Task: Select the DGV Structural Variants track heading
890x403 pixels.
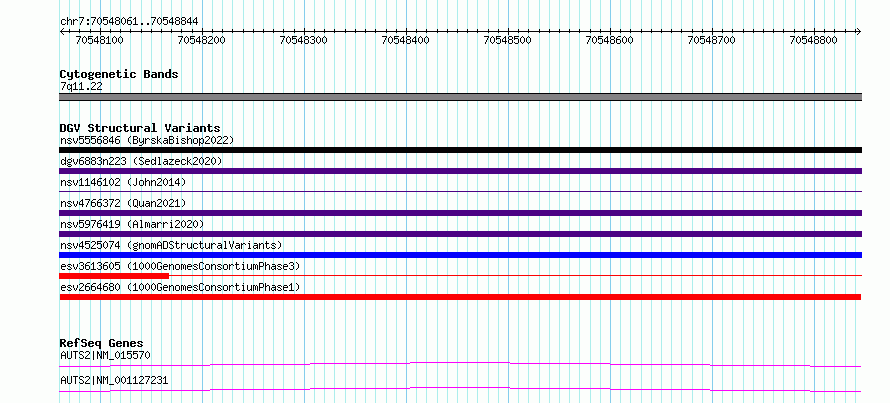Action: click(140, 128)
